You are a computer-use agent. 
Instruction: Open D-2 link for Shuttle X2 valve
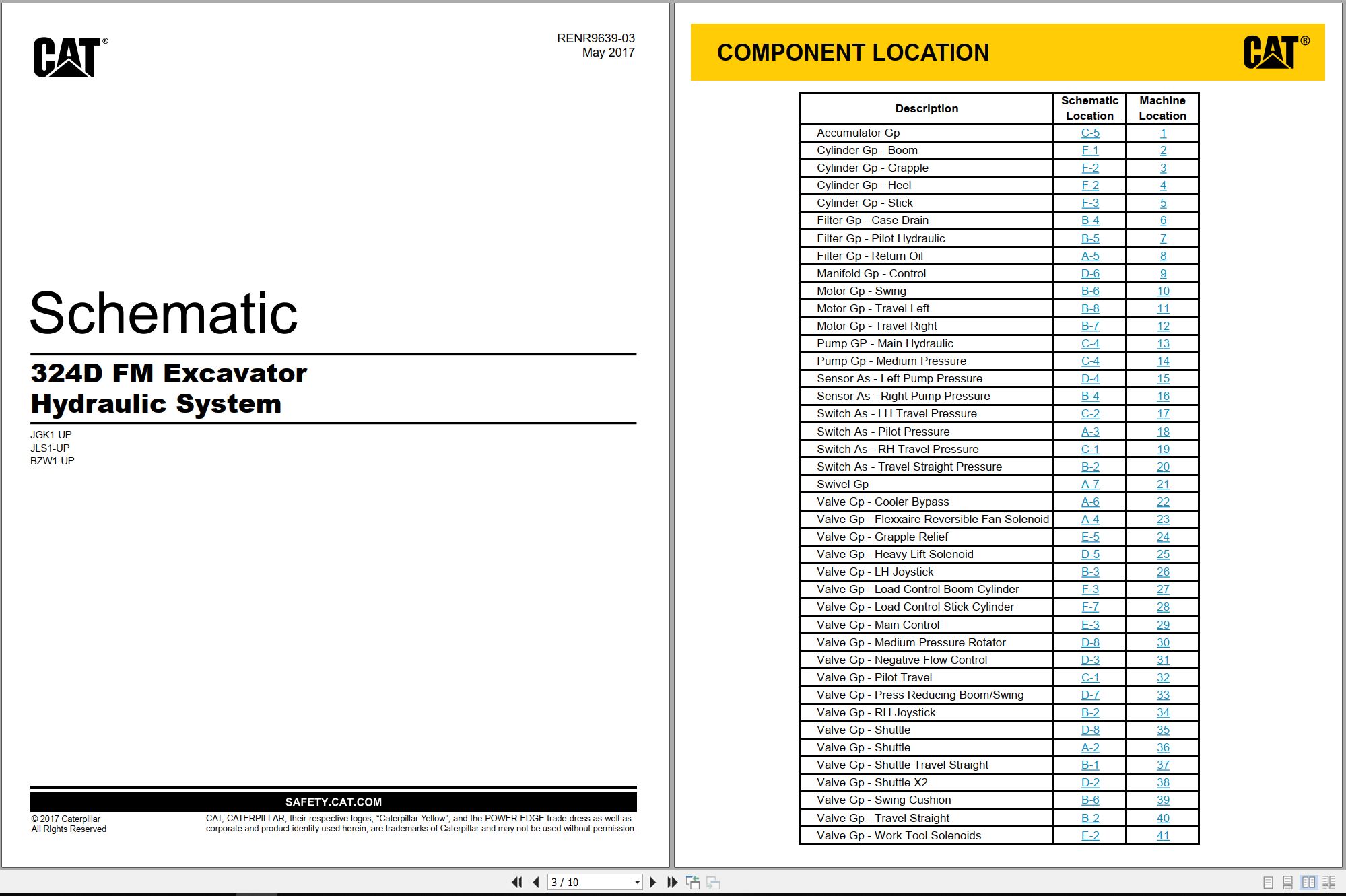coord(1090,782)
